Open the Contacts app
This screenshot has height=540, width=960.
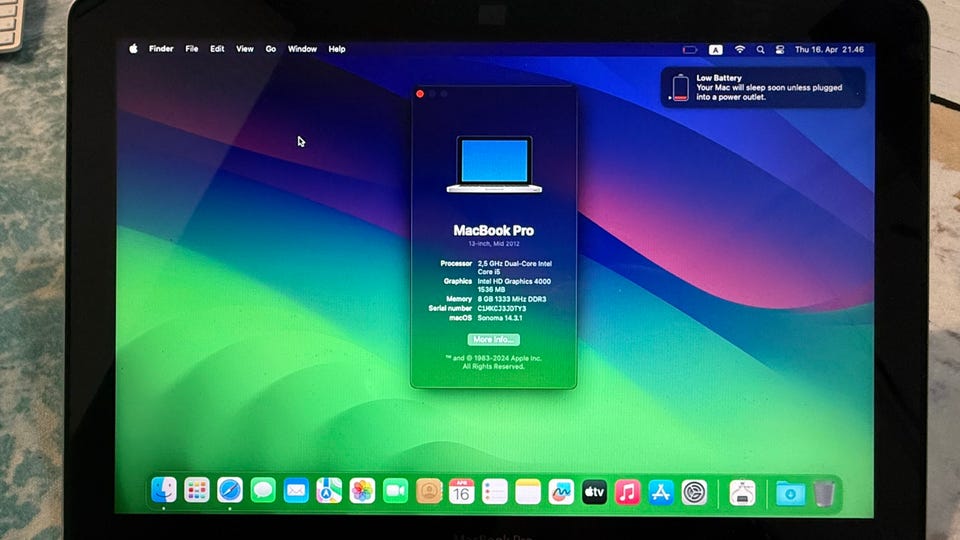429,491
